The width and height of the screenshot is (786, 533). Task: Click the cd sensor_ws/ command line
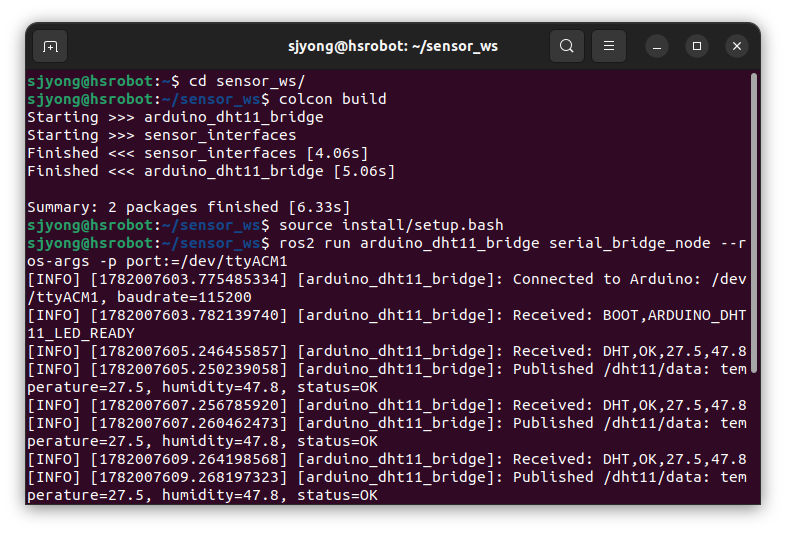pyautogui.click(x=166, y=81)
